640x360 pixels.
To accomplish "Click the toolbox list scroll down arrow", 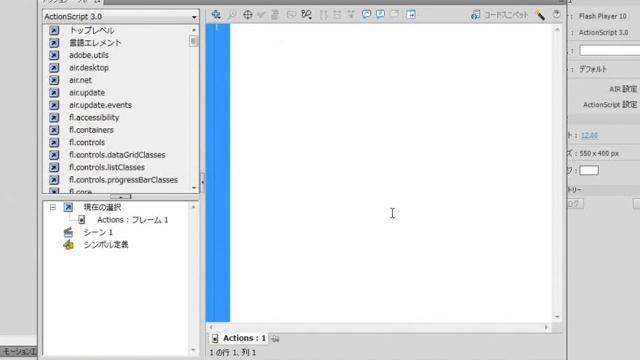I will tap(194, 188).
